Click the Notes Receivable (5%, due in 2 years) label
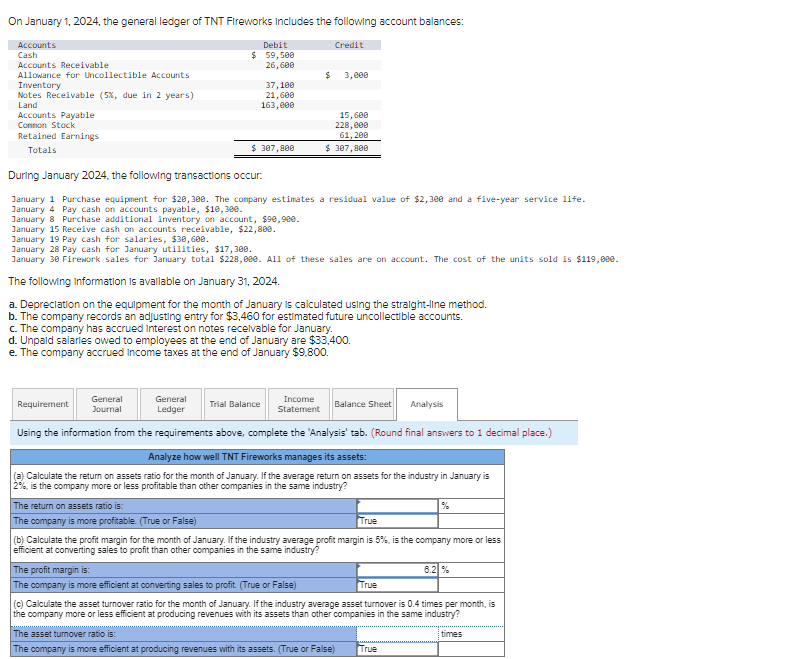Viewport: 786px width, 659px height. (106, 95)
